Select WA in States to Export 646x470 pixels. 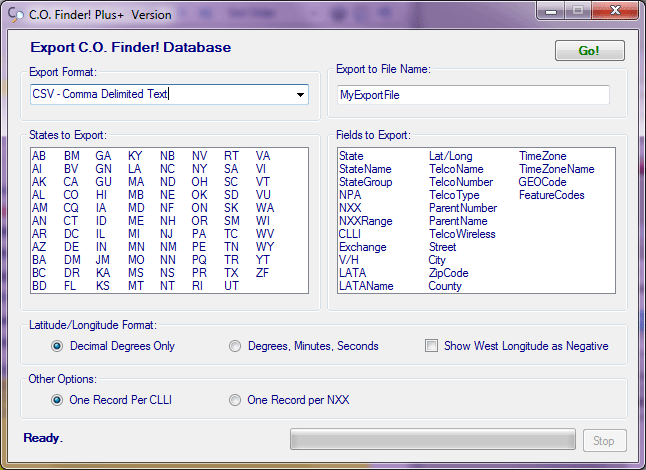[x=264, y=208]
